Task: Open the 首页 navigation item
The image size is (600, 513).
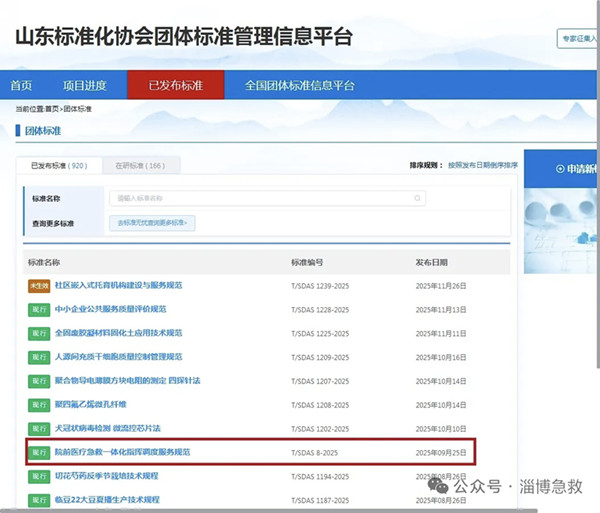Action: (x=21, y=86)
